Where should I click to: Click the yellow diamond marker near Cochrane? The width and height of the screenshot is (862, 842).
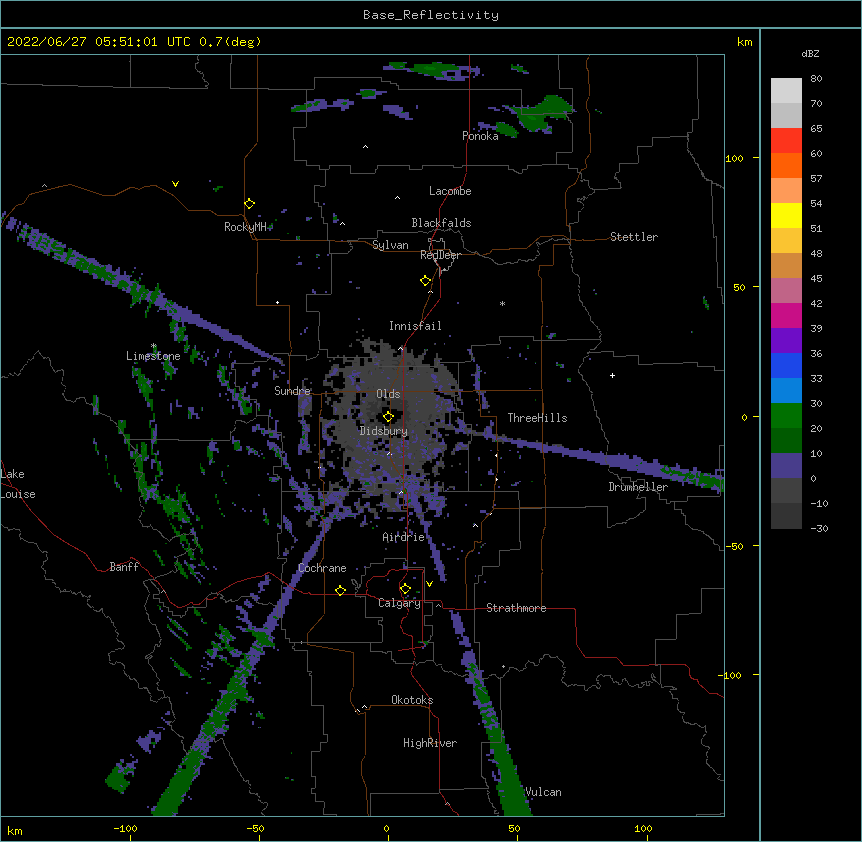(340, 590)
